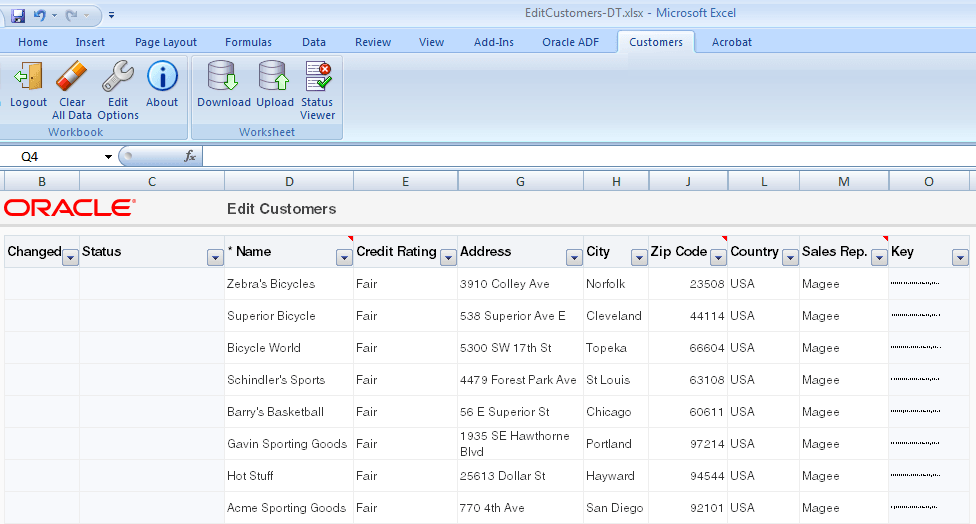This screenshot has height=524, width=976.
Task: Open the Formulas tab
Action: 248,42
